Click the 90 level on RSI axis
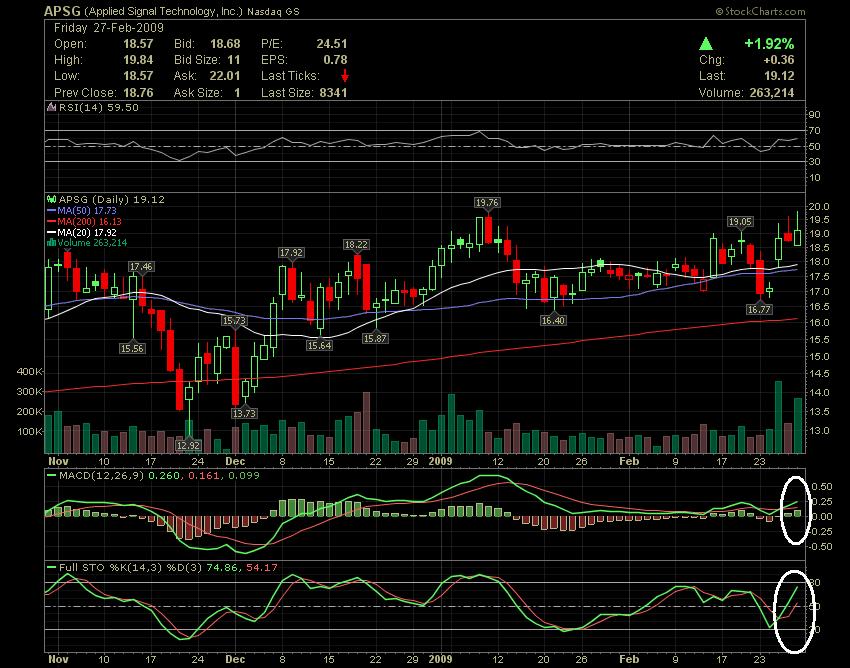The image size is (850, 668). pyautogui.click(x=815, y=114)
